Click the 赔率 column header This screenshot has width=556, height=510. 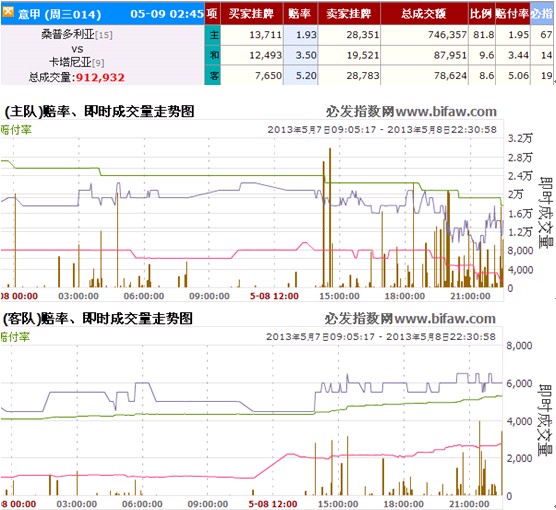[x=300, y=13]
